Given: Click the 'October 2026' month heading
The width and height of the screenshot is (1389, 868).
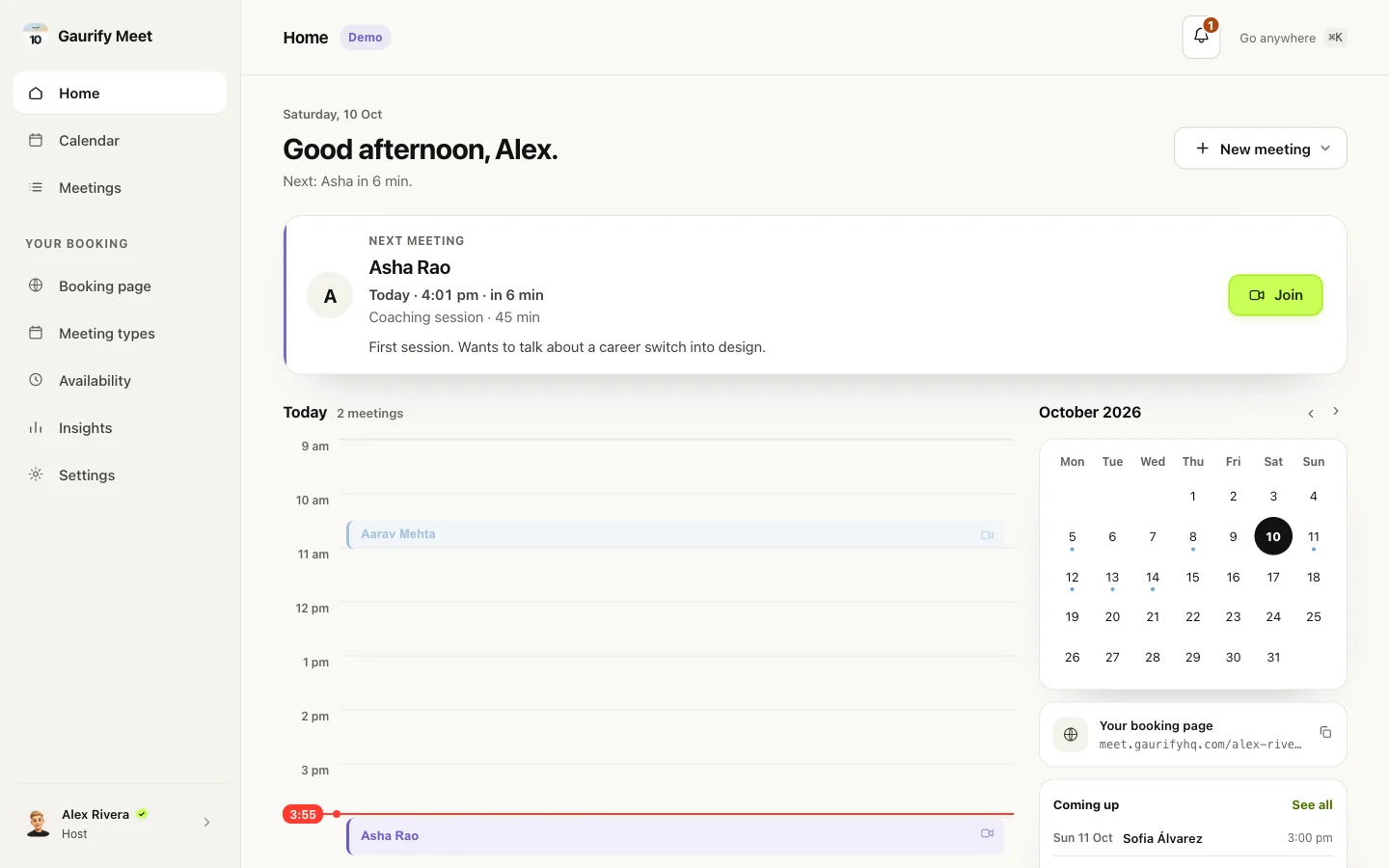Looking at the screenshot, I should 1090,412.
